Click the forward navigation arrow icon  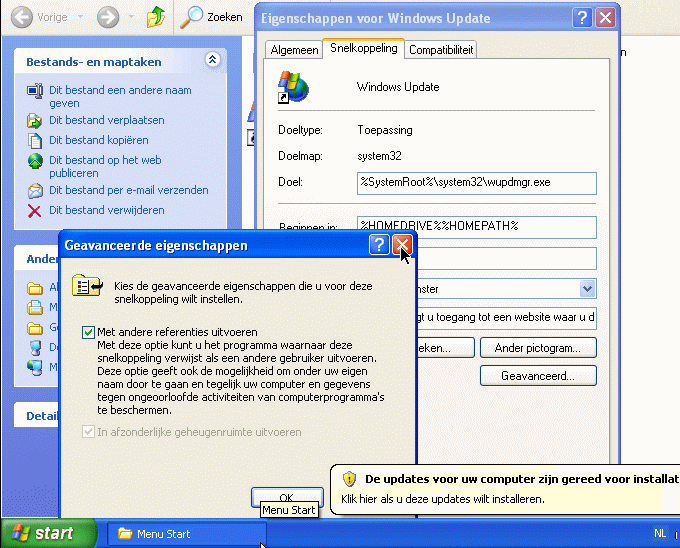(108, 17)
